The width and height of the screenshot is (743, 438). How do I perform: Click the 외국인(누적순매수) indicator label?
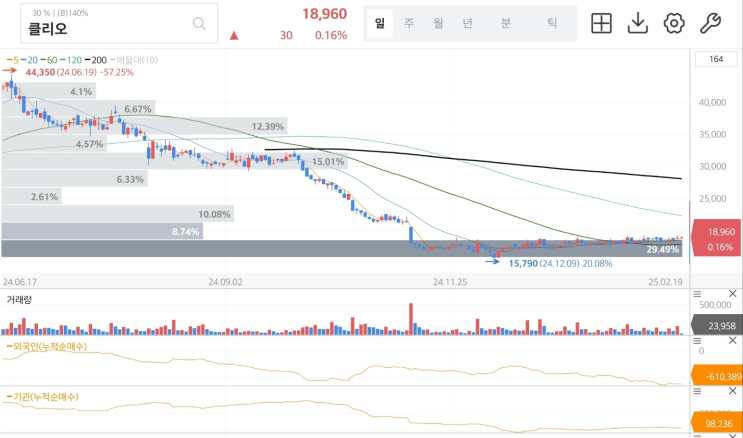tap(46, 347)
